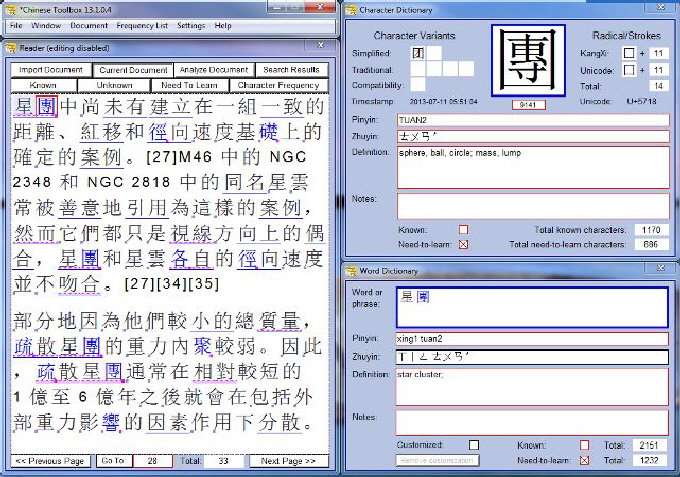Close the Reader panel
This screenshot has width=680, height=477.
[x=319, y=45]
